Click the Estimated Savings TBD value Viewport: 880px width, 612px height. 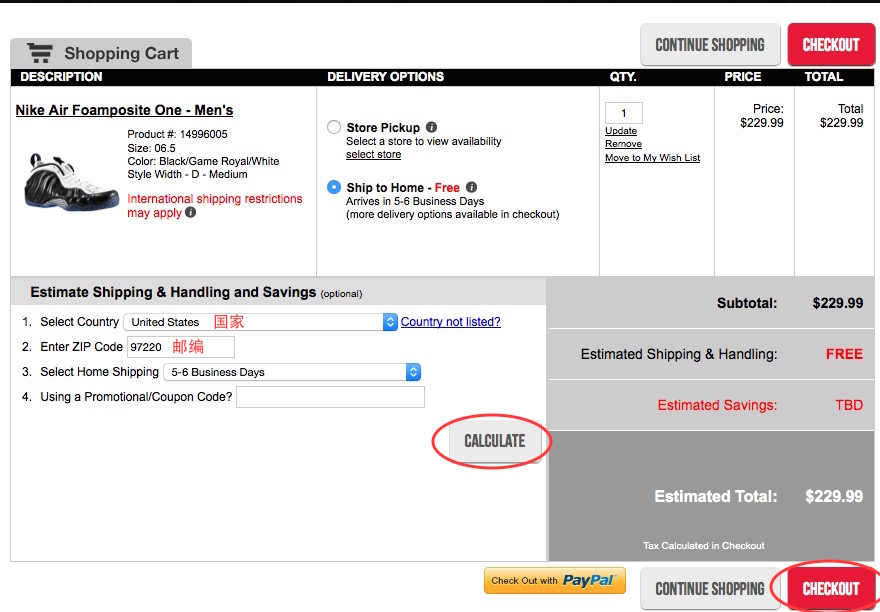click(x=849, y=405)
